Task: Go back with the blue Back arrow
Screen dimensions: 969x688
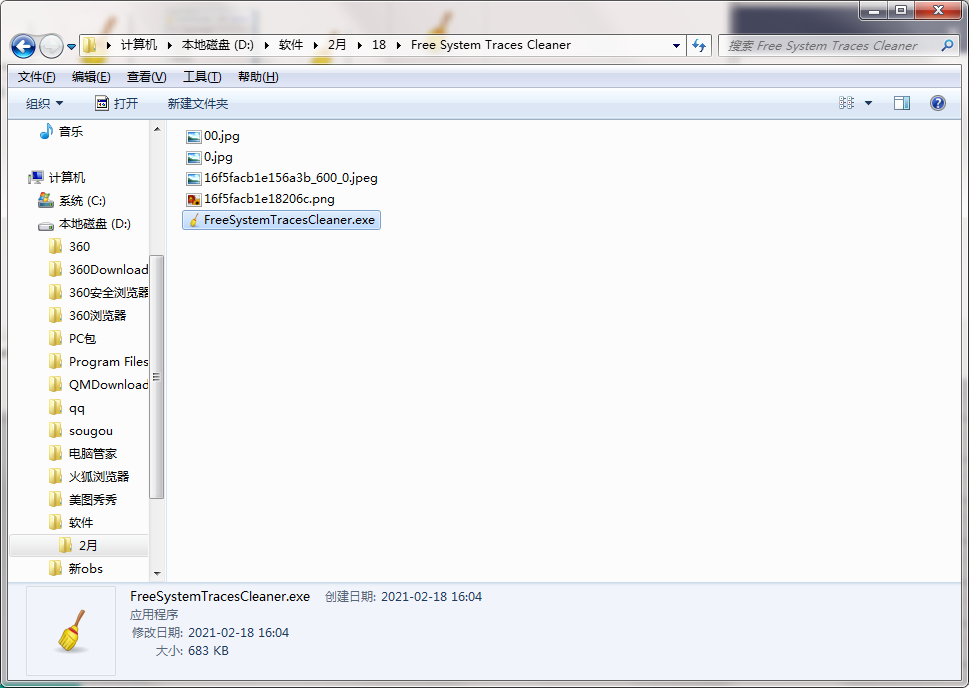Action: (x=23, y=46)
